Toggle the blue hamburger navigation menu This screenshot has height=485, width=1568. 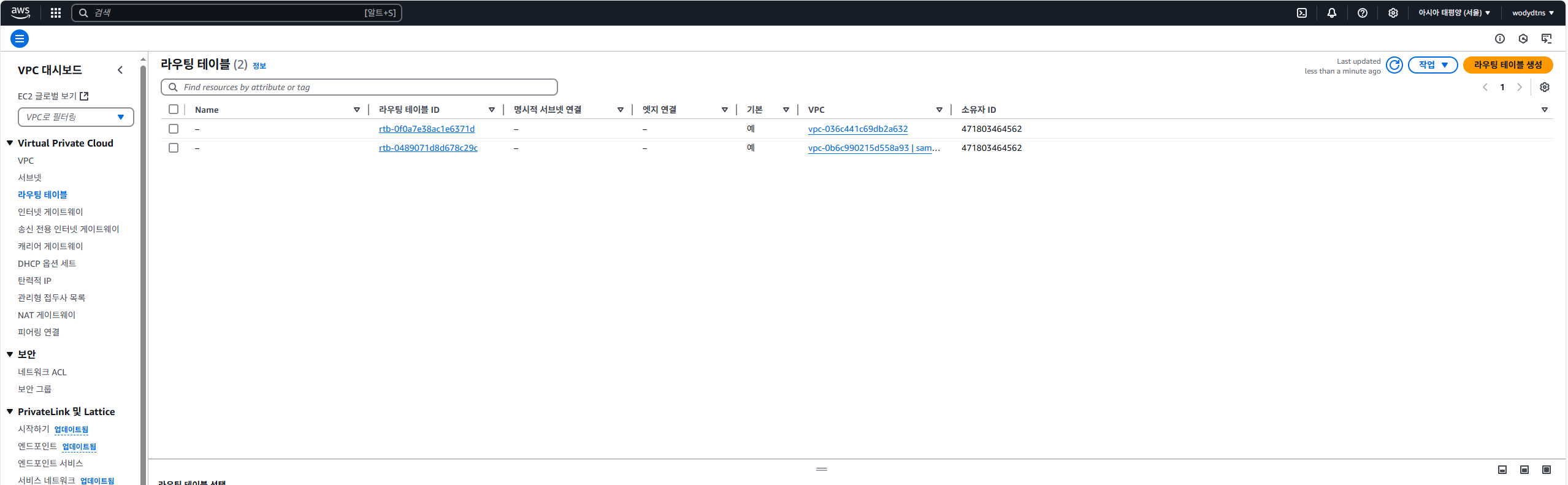point(20,39)
